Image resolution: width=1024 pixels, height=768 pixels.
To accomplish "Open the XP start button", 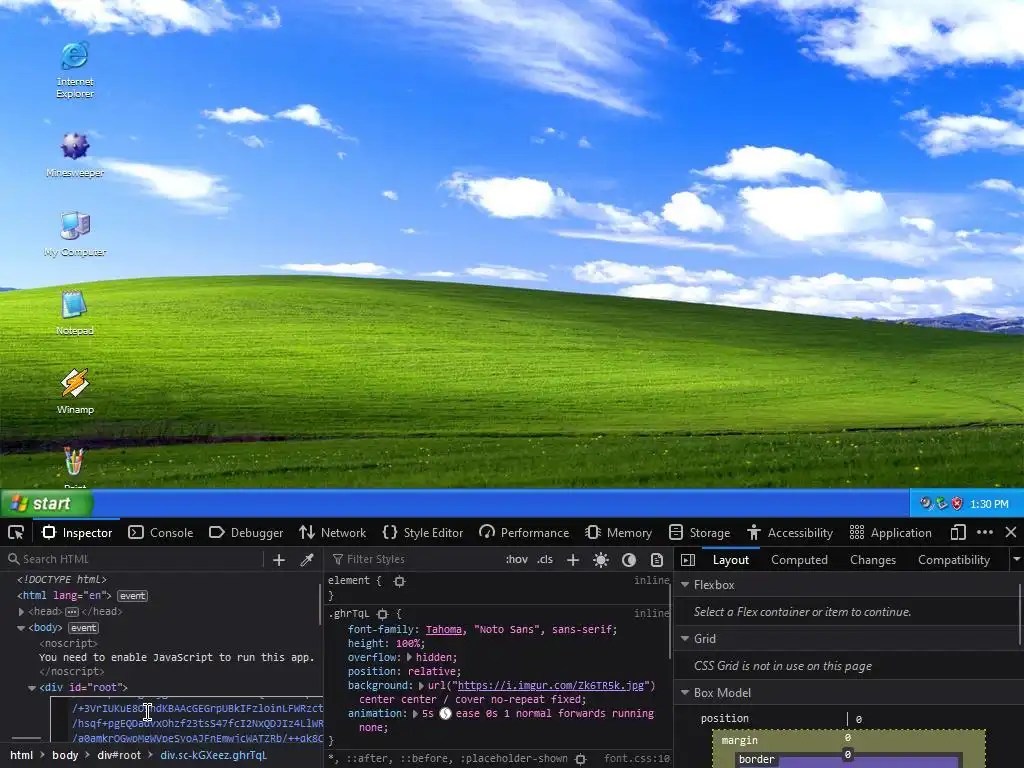I will point(46,504).
